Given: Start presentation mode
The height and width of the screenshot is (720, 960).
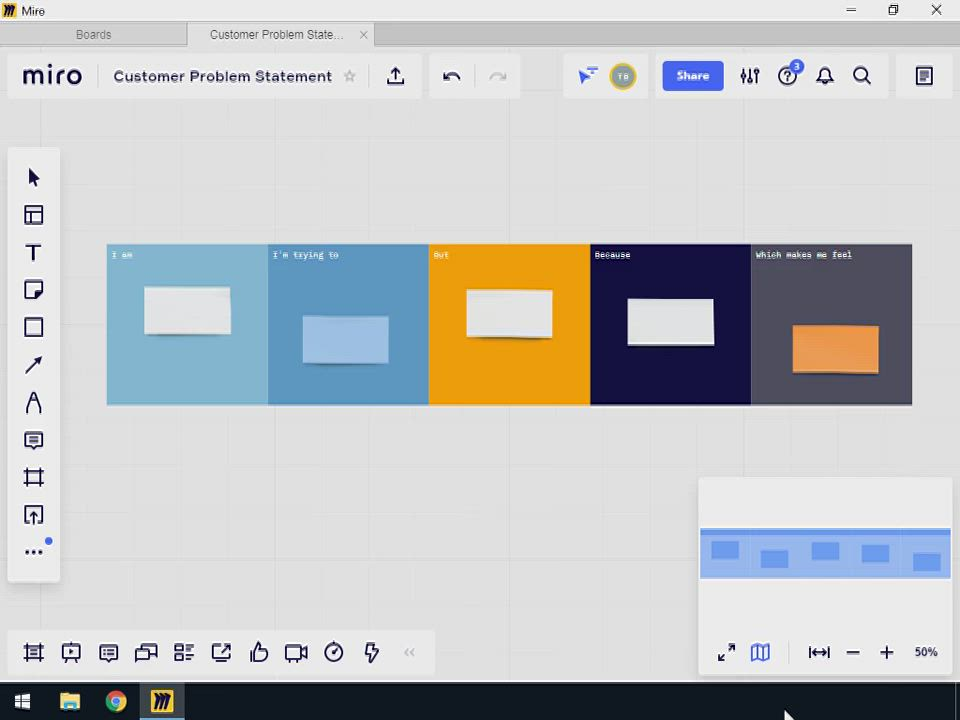Looking at the screenshot, I should [71, 652].
